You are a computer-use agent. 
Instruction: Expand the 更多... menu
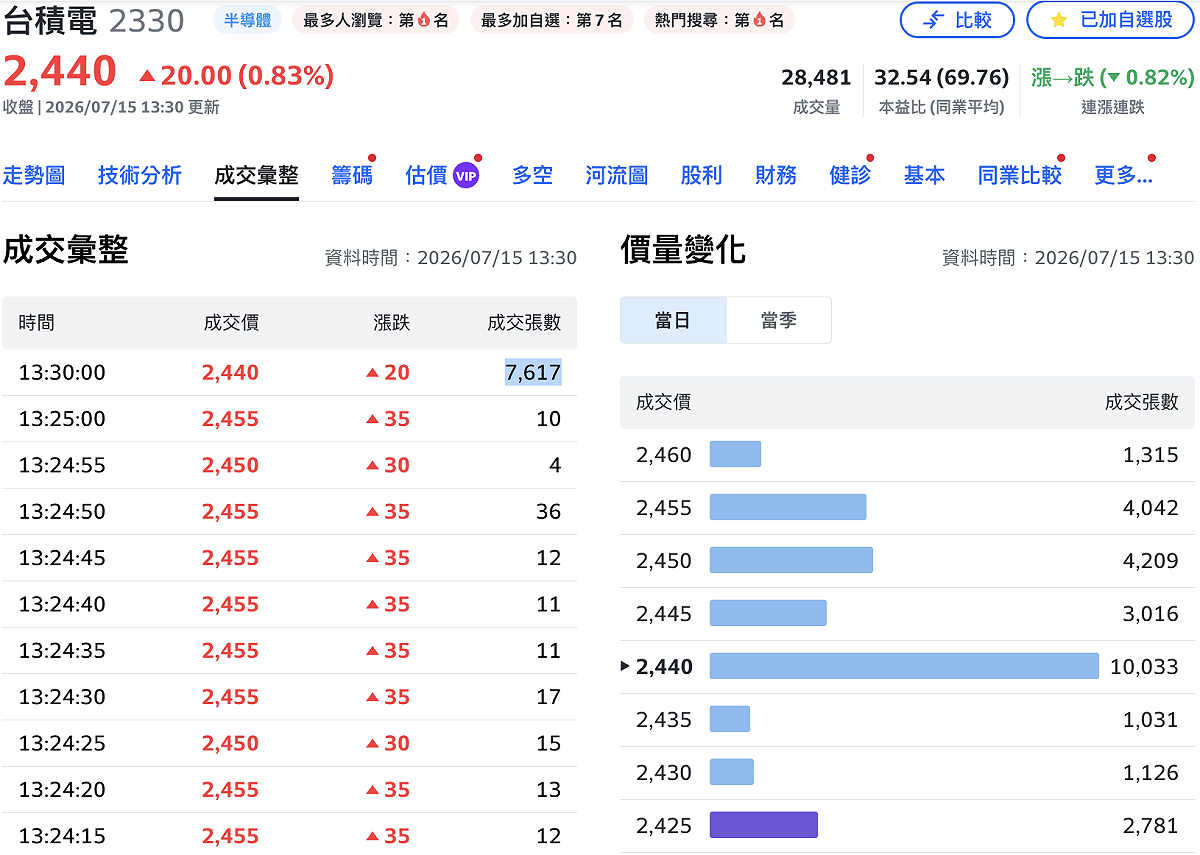tap(1123, 176)
